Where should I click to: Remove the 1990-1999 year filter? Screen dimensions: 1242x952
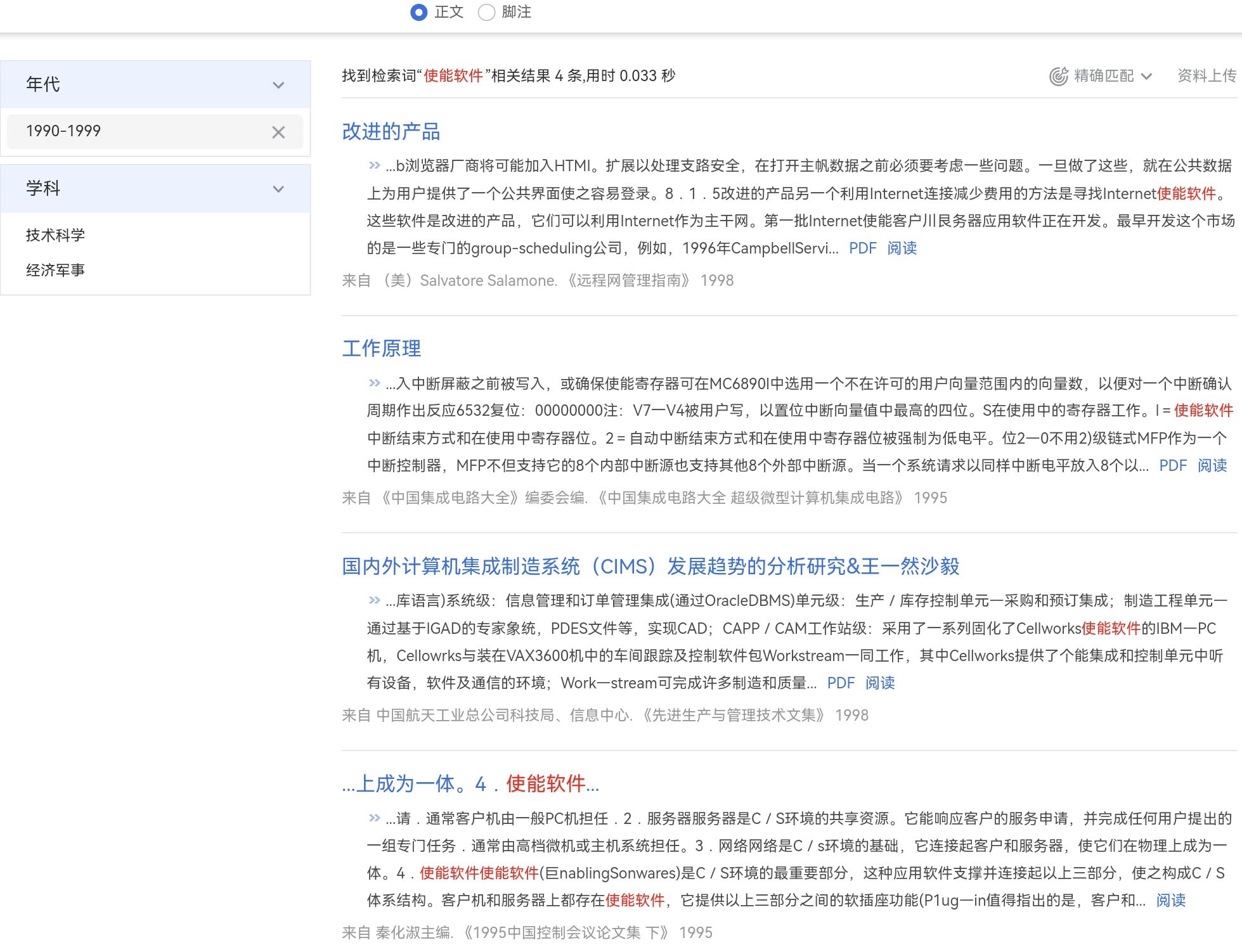(278, 132)
